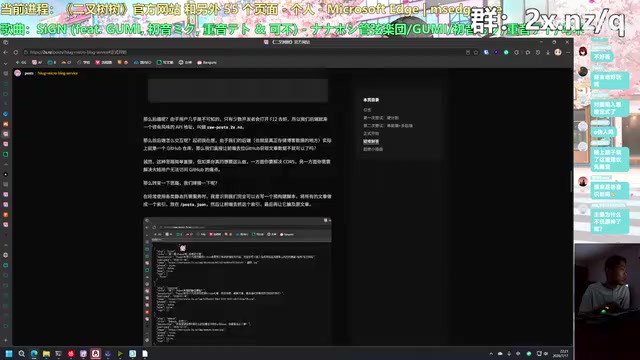Open the Downloads toolbar icon
The image size is (640, 360).
coord(548,52)
